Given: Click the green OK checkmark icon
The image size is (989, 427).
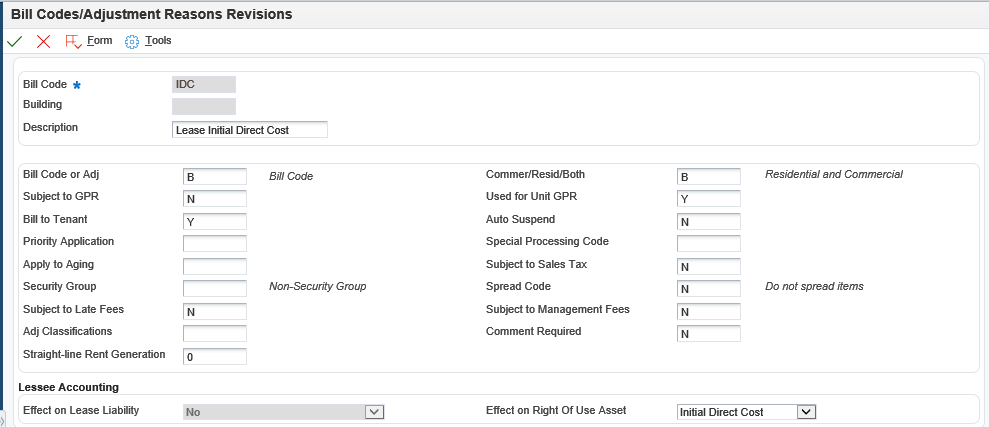Looking at the screenshot, I should coord(14,41).
